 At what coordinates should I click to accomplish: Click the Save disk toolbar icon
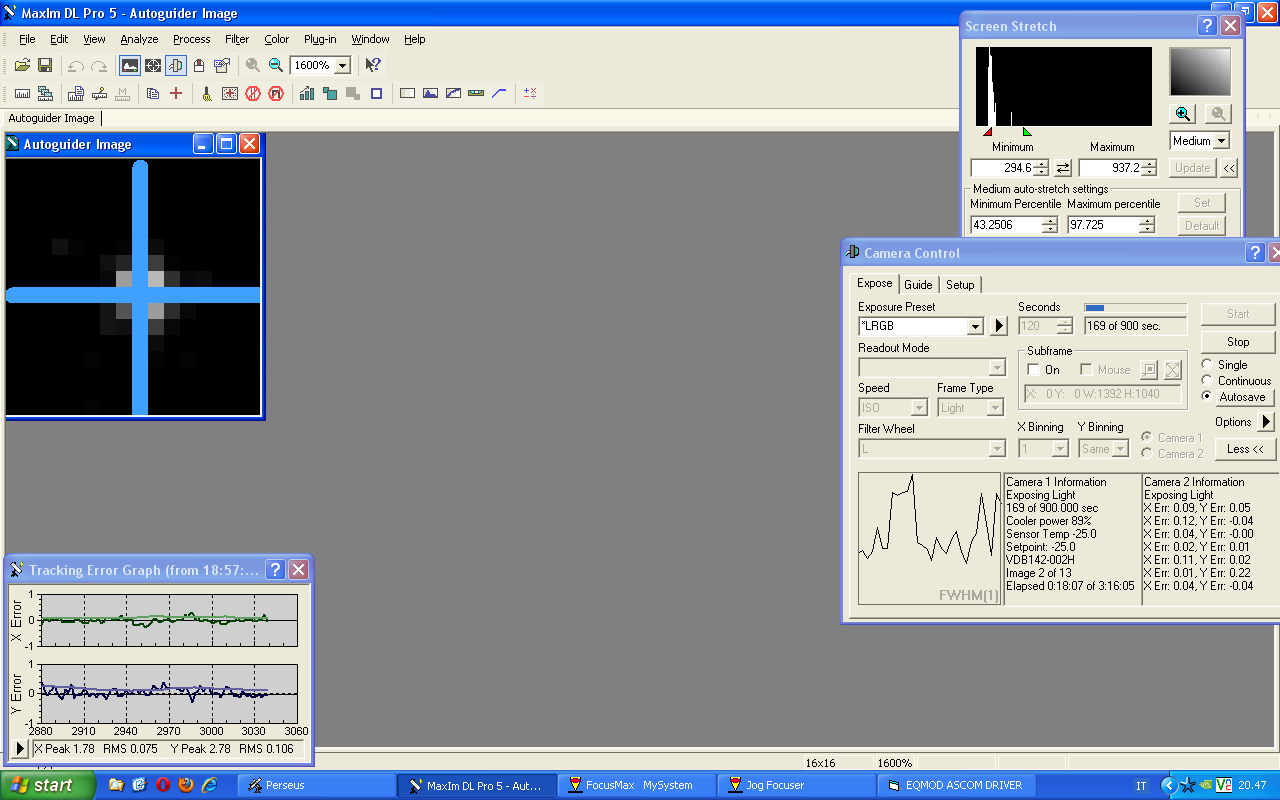tap(45, 65)
